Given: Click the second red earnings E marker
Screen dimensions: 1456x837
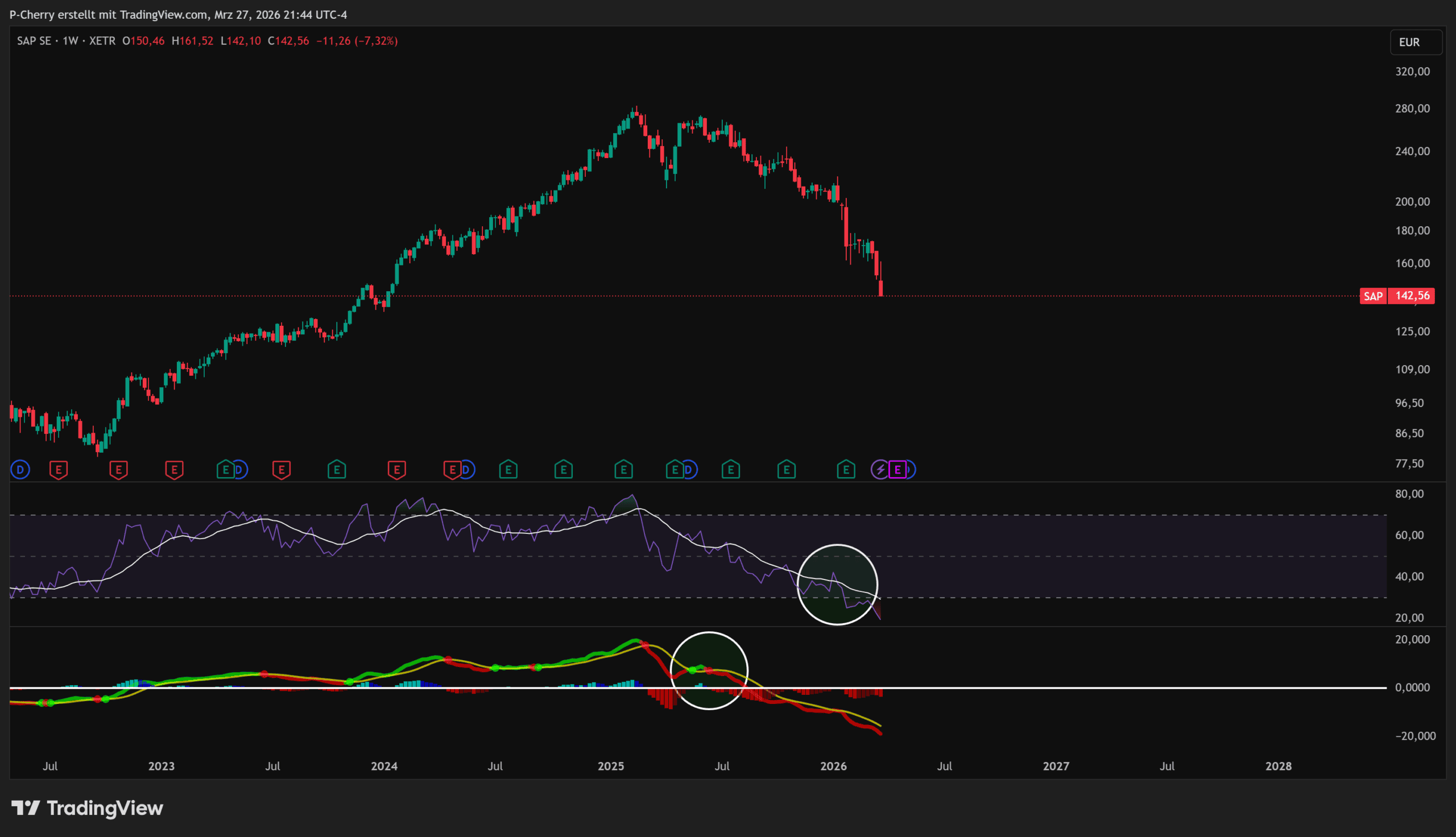Looking at the screenshot, I should point(118,470).
